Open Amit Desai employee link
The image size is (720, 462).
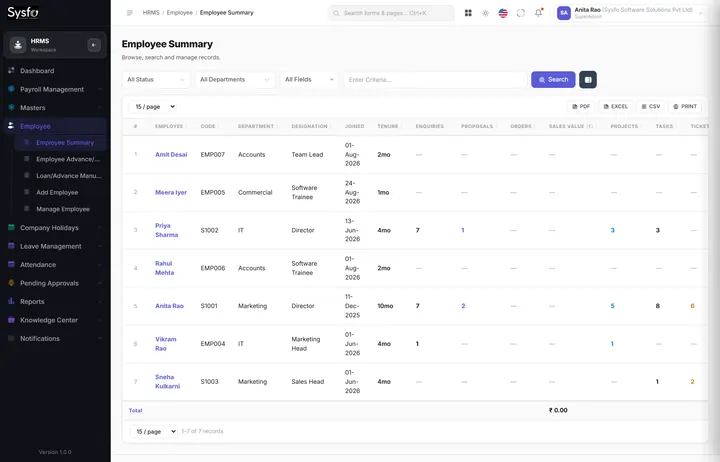tap(171, 154)
